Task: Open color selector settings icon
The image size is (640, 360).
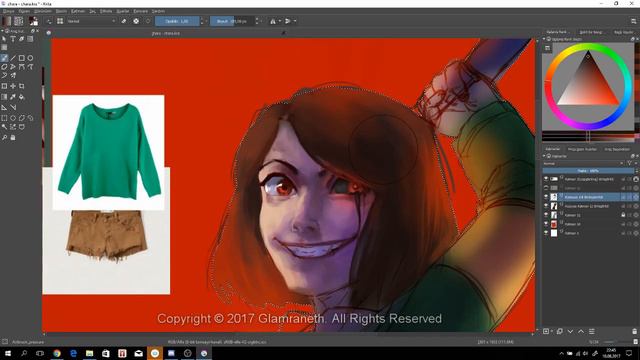Action: coord(547,48)
